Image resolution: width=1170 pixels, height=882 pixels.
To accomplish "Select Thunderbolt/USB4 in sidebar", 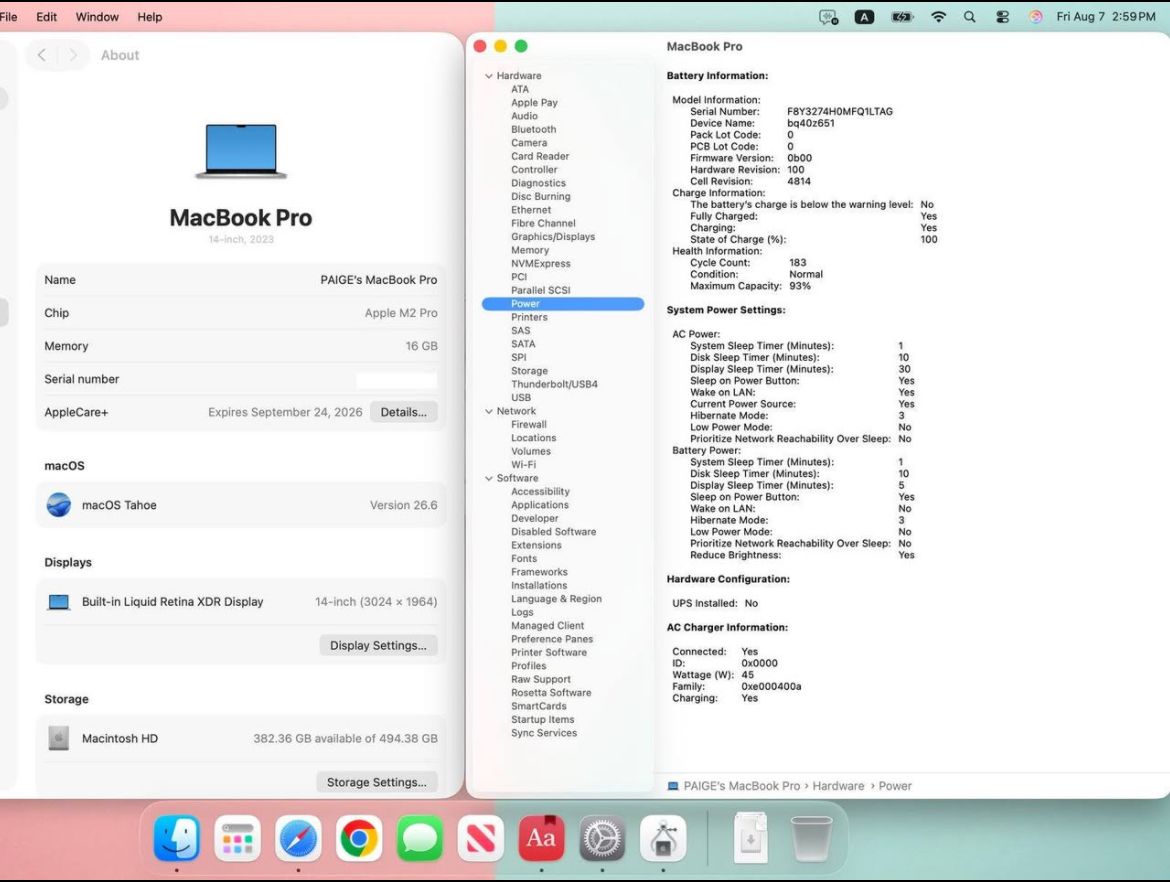I will pos(554,384).
